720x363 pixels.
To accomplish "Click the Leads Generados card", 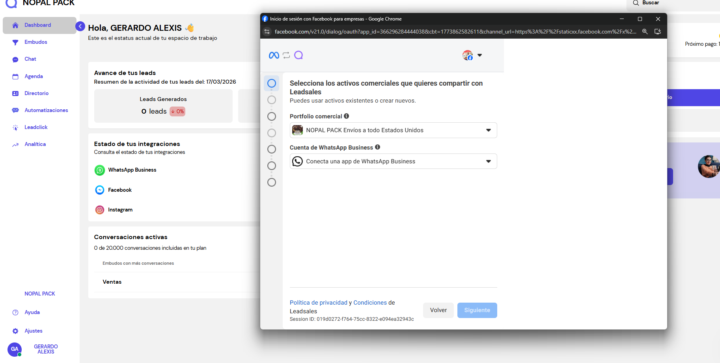I will coord(163,106).
